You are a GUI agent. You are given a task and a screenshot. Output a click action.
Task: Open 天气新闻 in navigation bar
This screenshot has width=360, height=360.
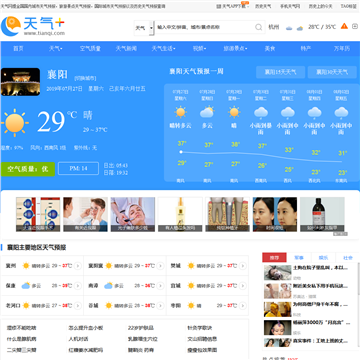click(126, 49)
